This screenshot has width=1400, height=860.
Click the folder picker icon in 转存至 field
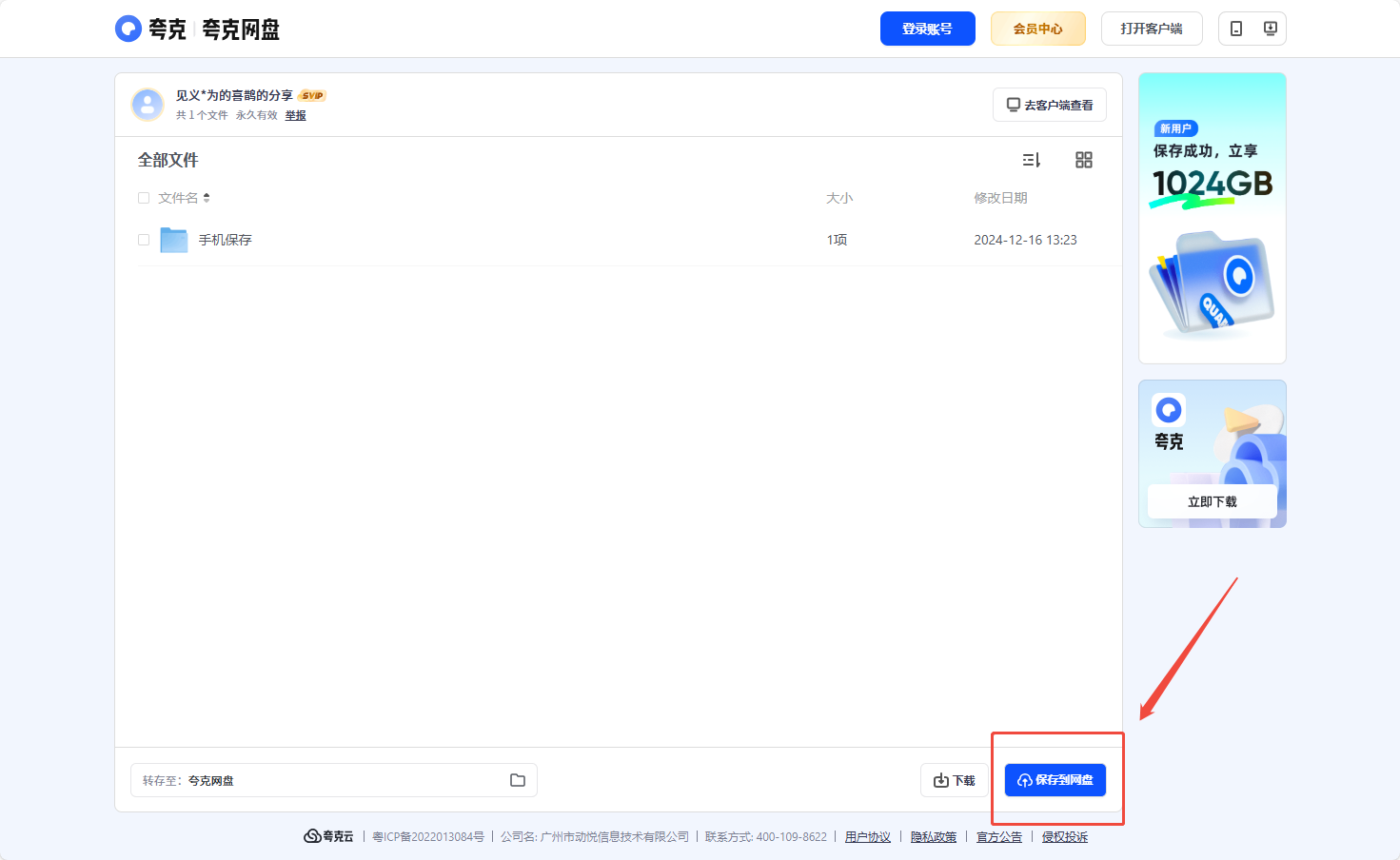click(518, 780)
